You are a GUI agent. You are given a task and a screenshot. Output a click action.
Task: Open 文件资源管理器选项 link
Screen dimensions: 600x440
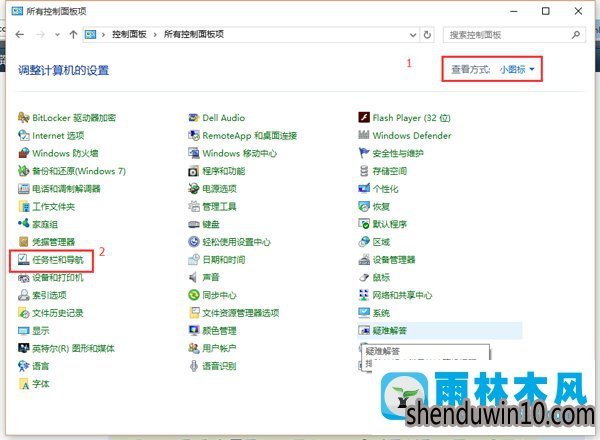tap(241, 313)
